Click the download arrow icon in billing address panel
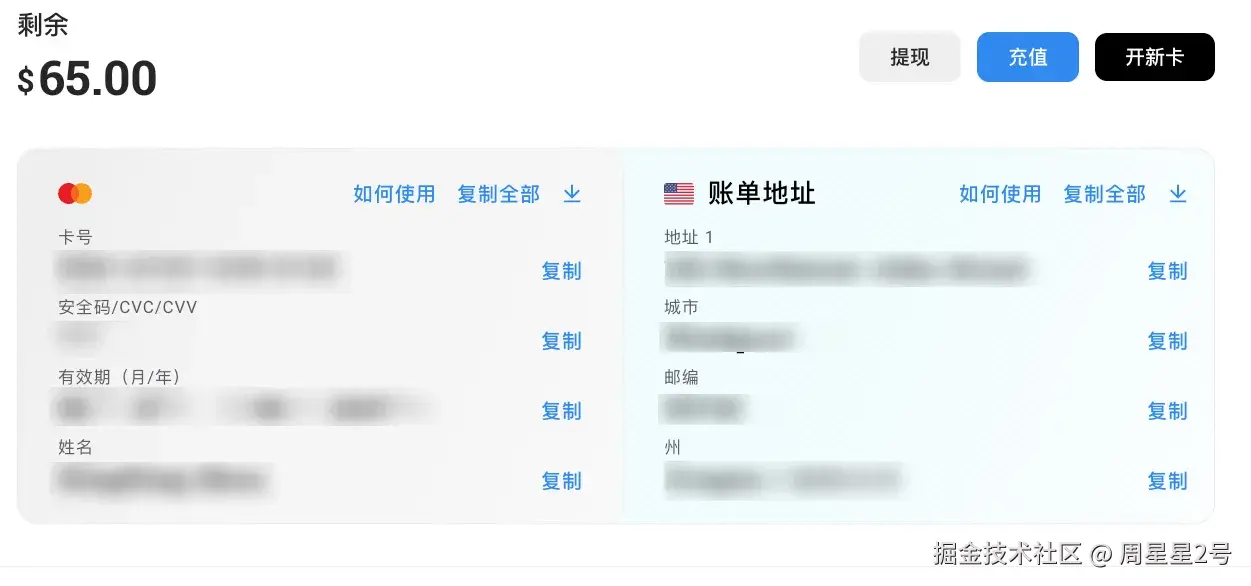1251x586 pixels. 1178,194
